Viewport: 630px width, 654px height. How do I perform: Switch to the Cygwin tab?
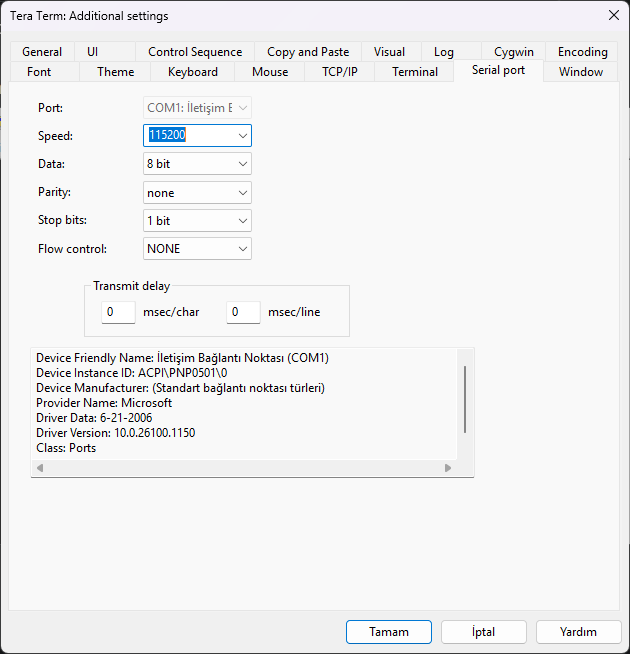point(514,52)
